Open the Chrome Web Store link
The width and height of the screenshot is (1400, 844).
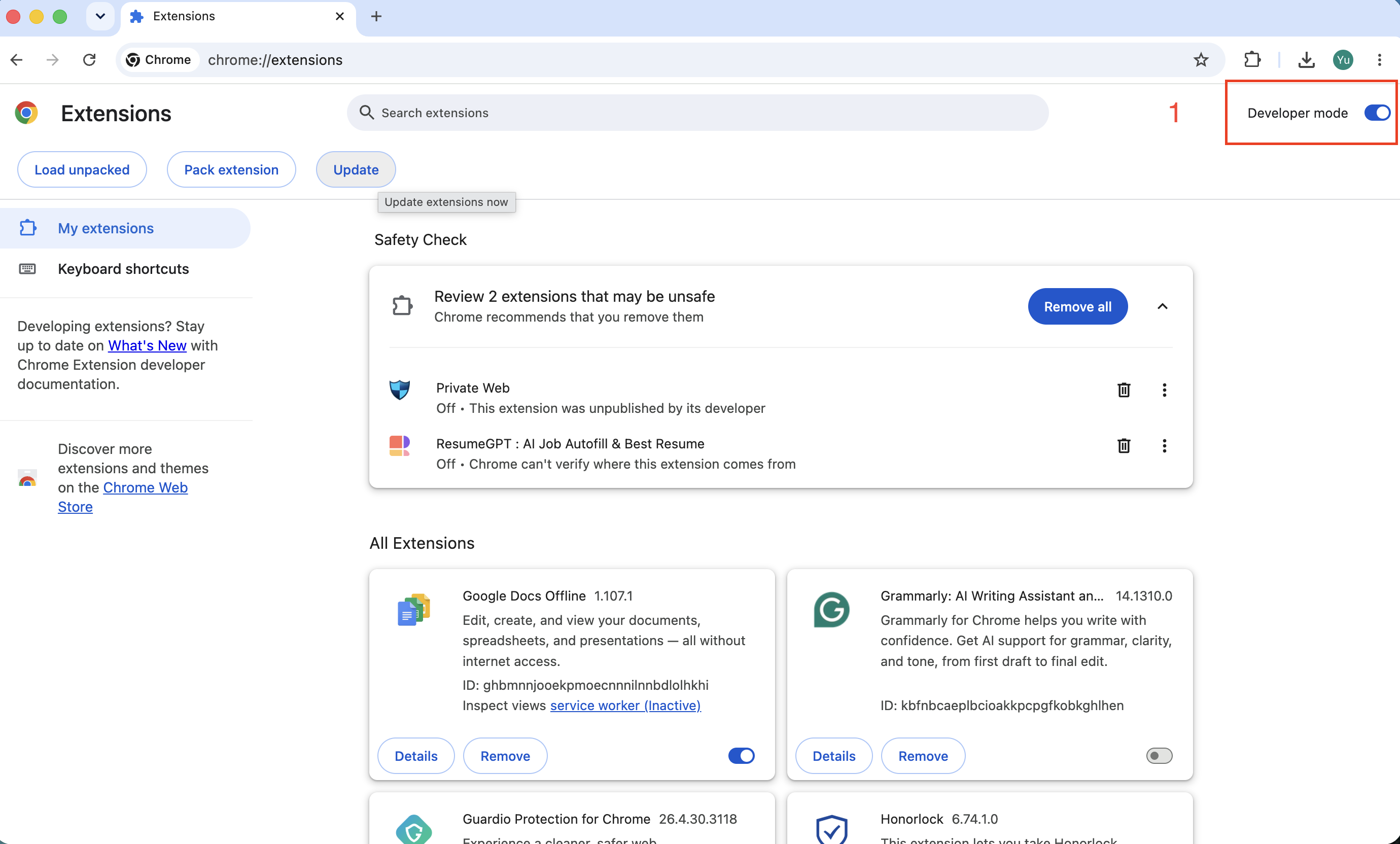pyautogui.click(x=123, y=497)
